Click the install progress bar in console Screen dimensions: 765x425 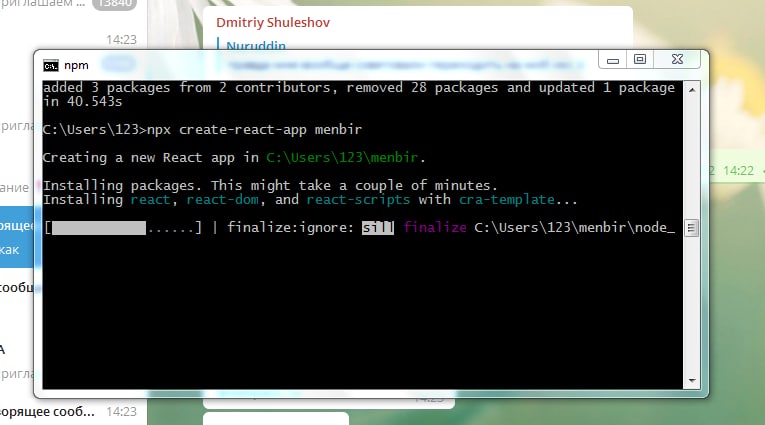123,227
